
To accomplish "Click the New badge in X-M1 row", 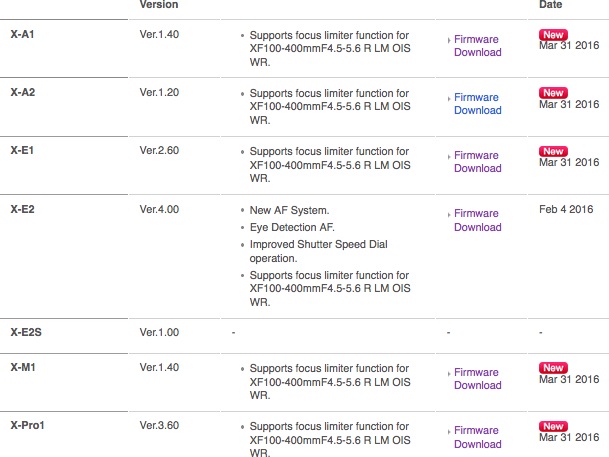I will pos(553,368).
